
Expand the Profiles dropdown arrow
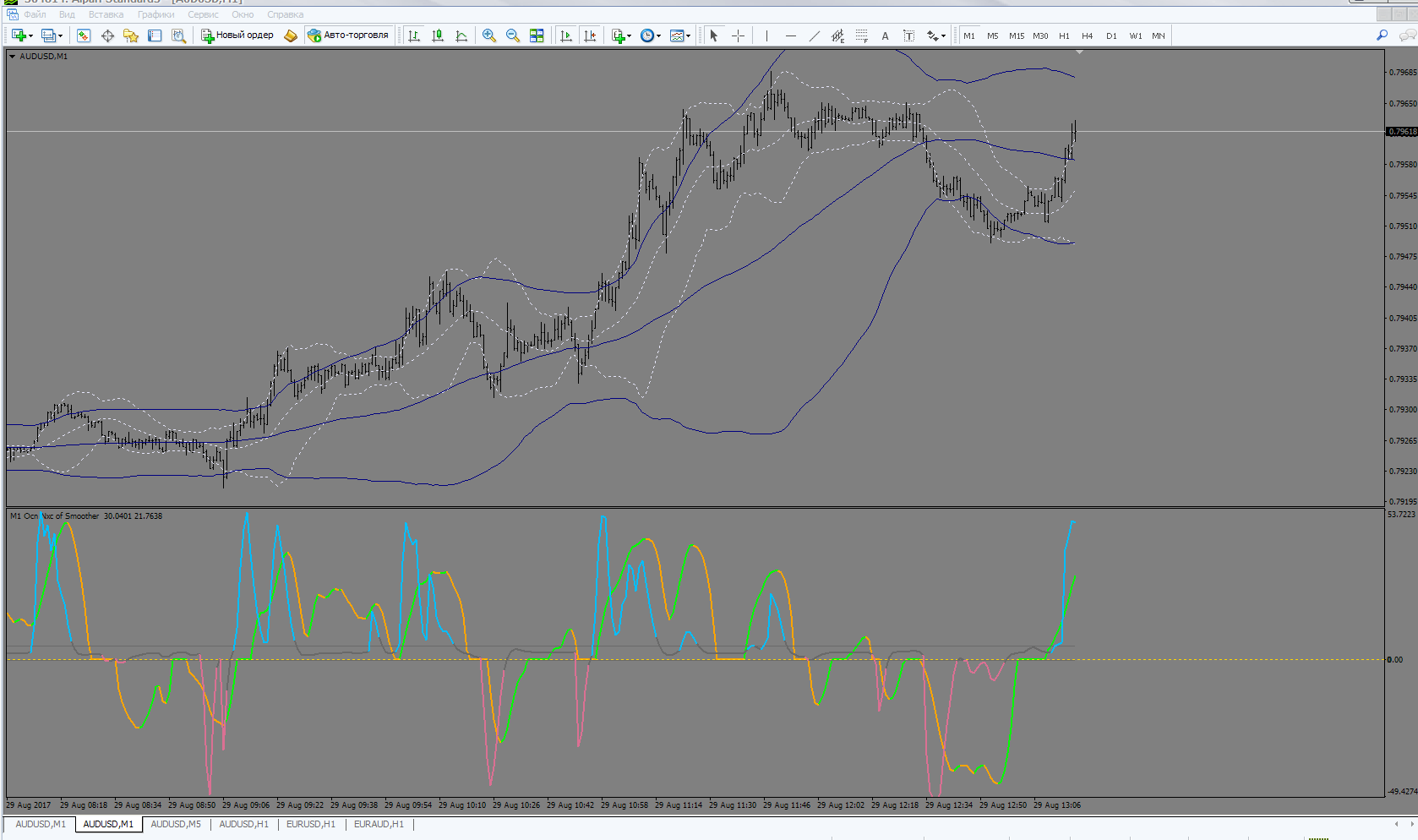click(x=61, y=35)
